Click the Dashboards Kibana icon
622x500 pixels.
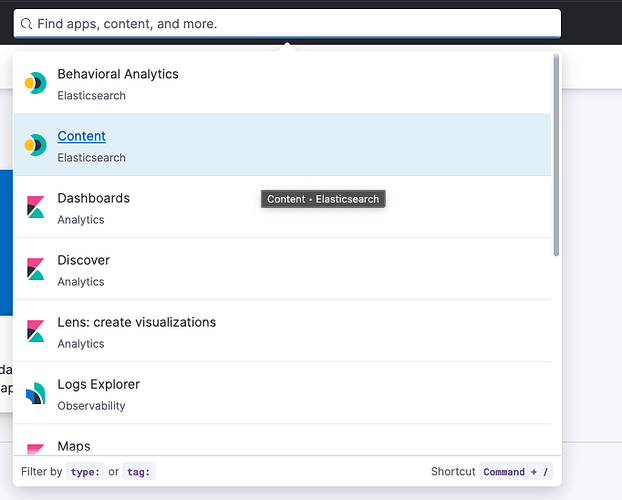click(36, 208)
